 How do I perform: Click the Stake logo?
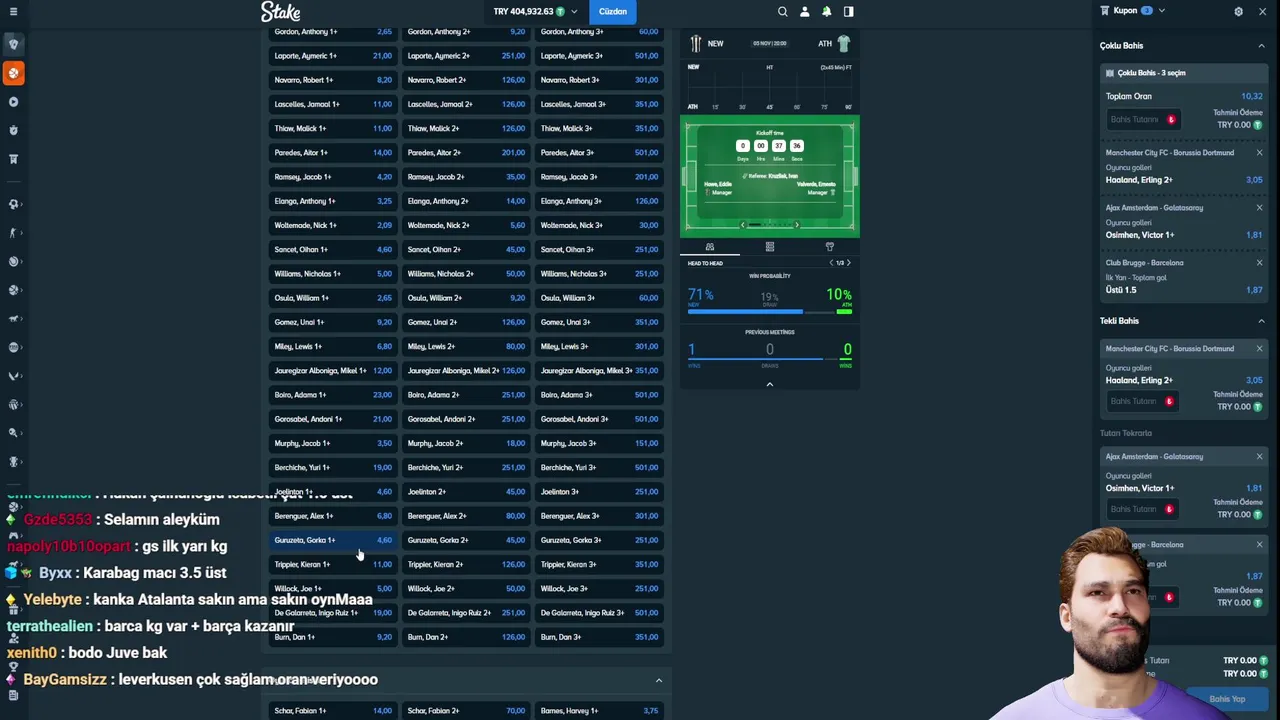(x=280, y=11)
